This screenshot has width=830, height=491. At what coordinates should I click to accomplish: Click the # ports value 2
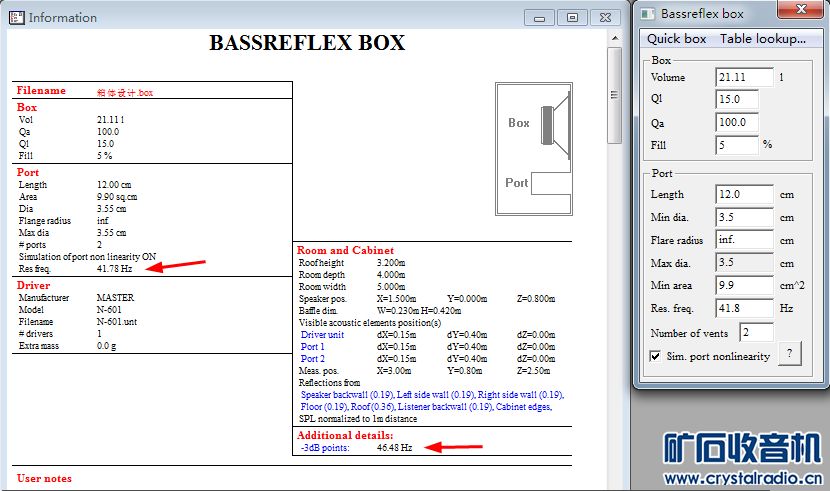(100, 245)
